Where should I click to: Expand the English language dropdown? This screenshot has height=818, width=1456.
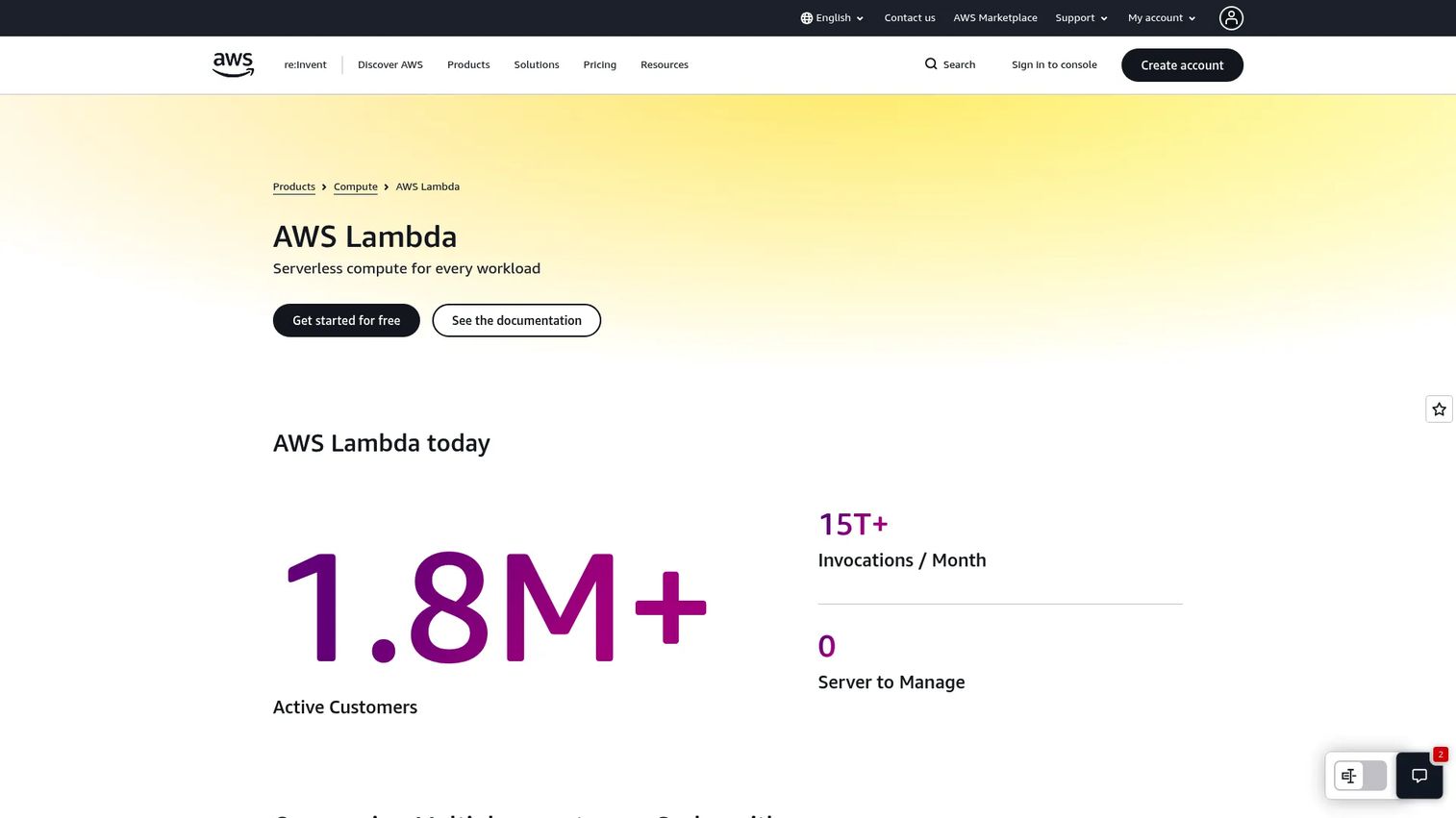pyautogui.click(x=833, y=18)
